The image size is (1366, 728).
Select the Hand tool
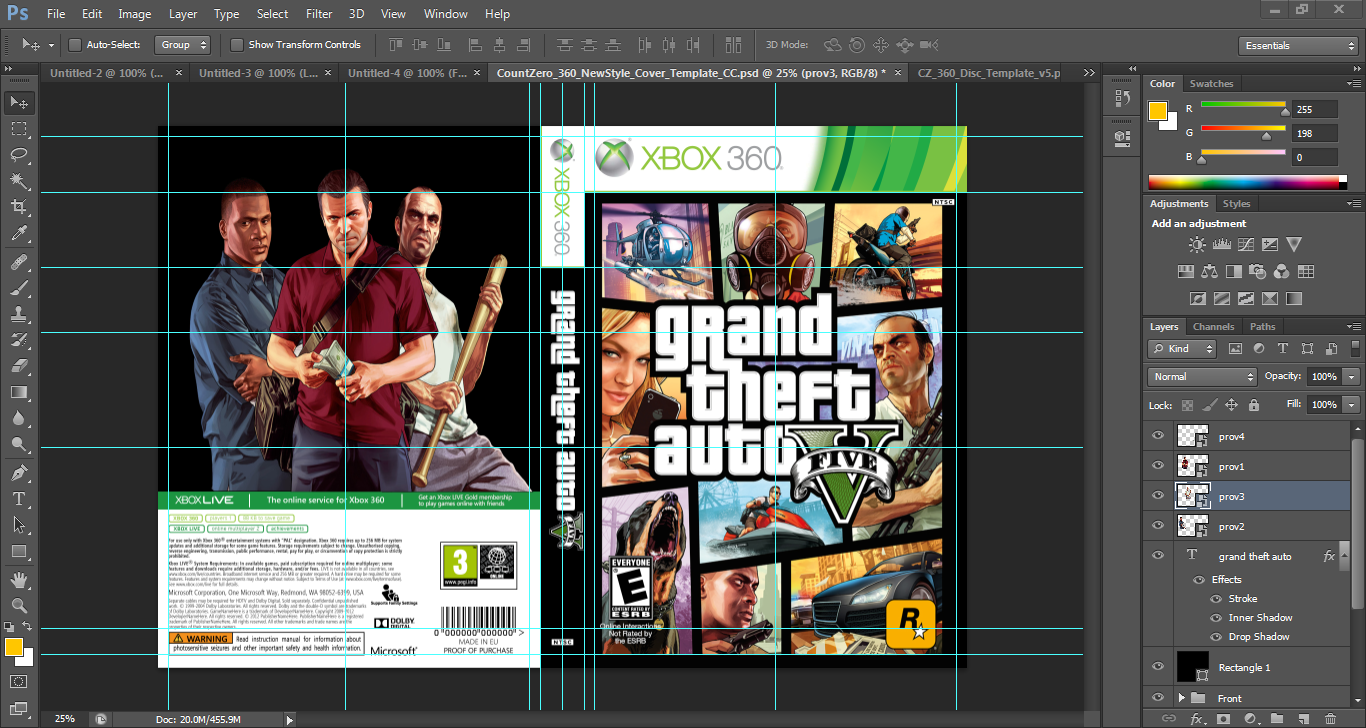coord(19,579)
